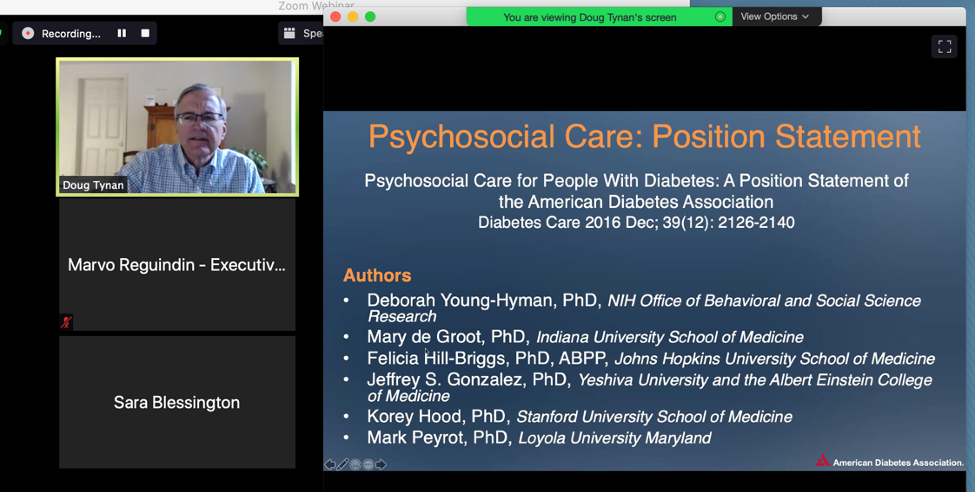Open the View Options dropdown

pos(774,17)
